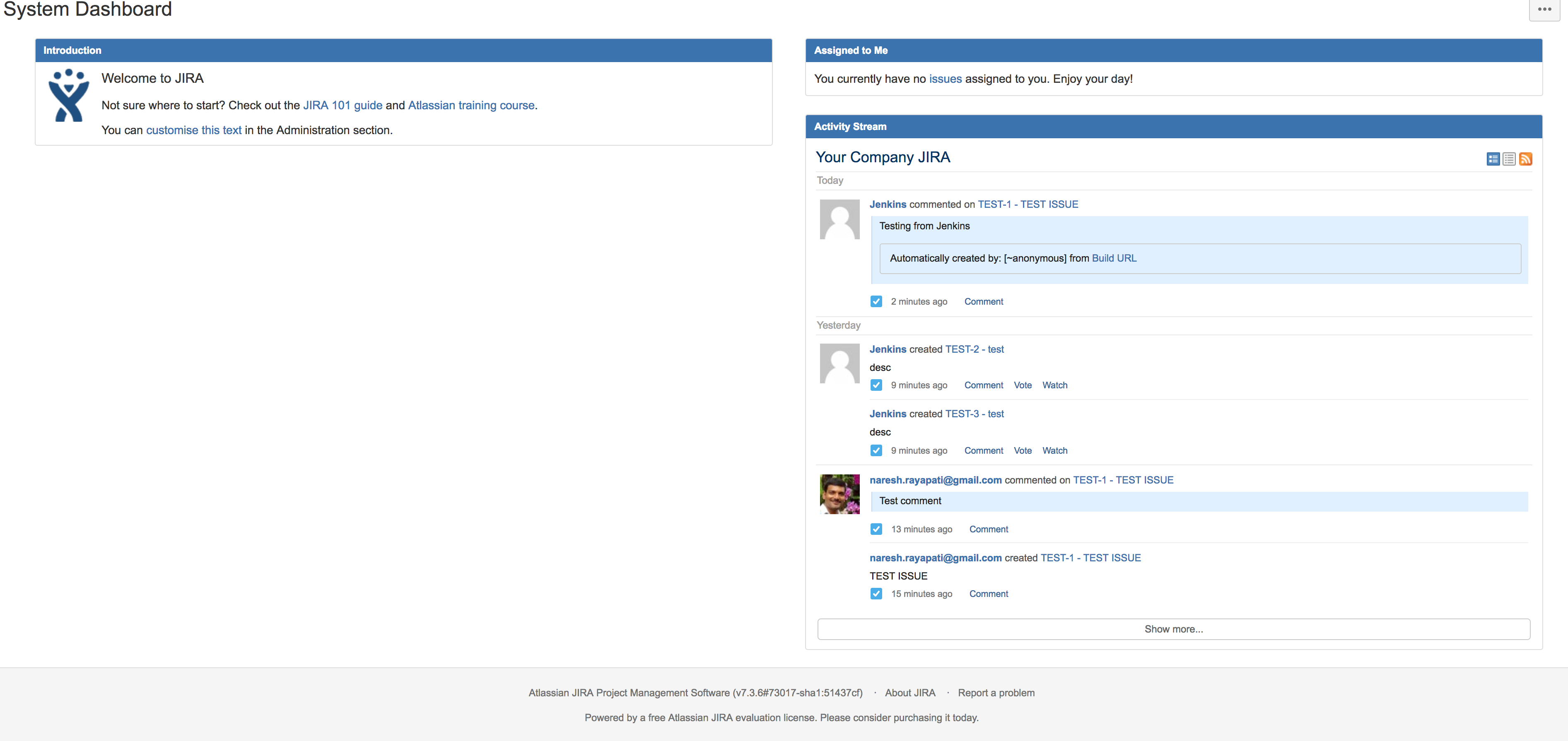Click the checkbox icon for the TEST-3 entry
The image size is (1568, 741).
[x=876, y=451]
